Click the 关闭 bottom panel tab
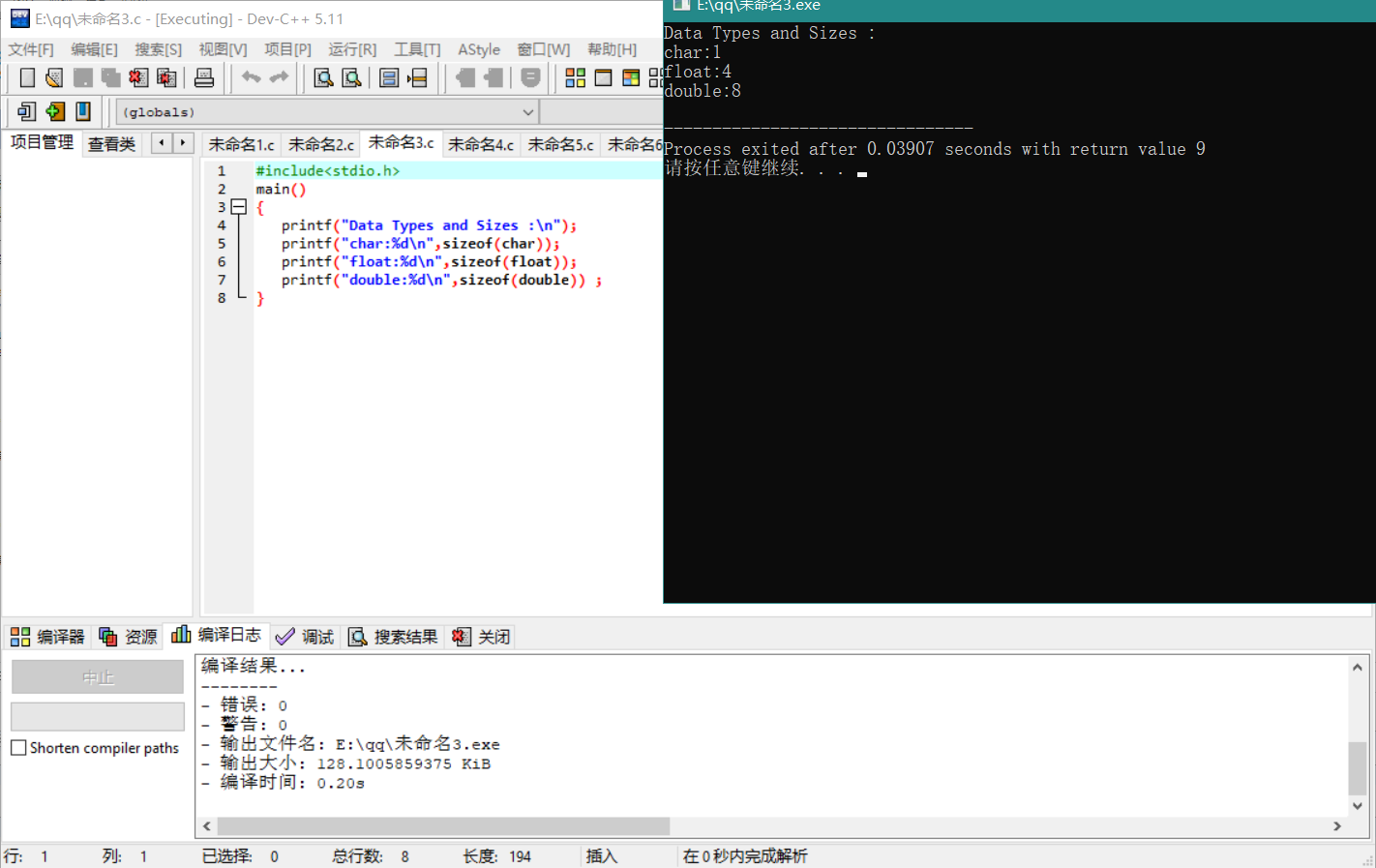Image resolution: width=1376 pixels, height=868 pixels. pos(481,637)
